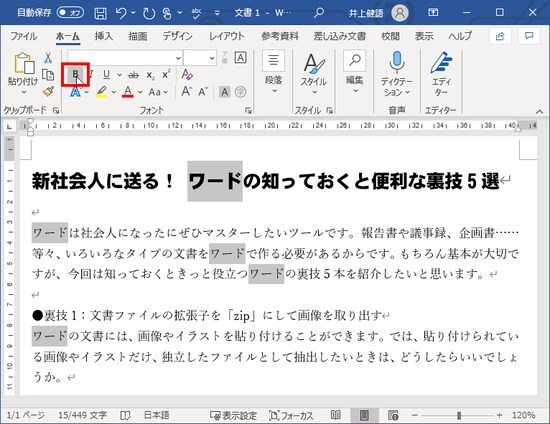Open the font color dropdown arrow
550x424 pixels.
click(140, 92)
